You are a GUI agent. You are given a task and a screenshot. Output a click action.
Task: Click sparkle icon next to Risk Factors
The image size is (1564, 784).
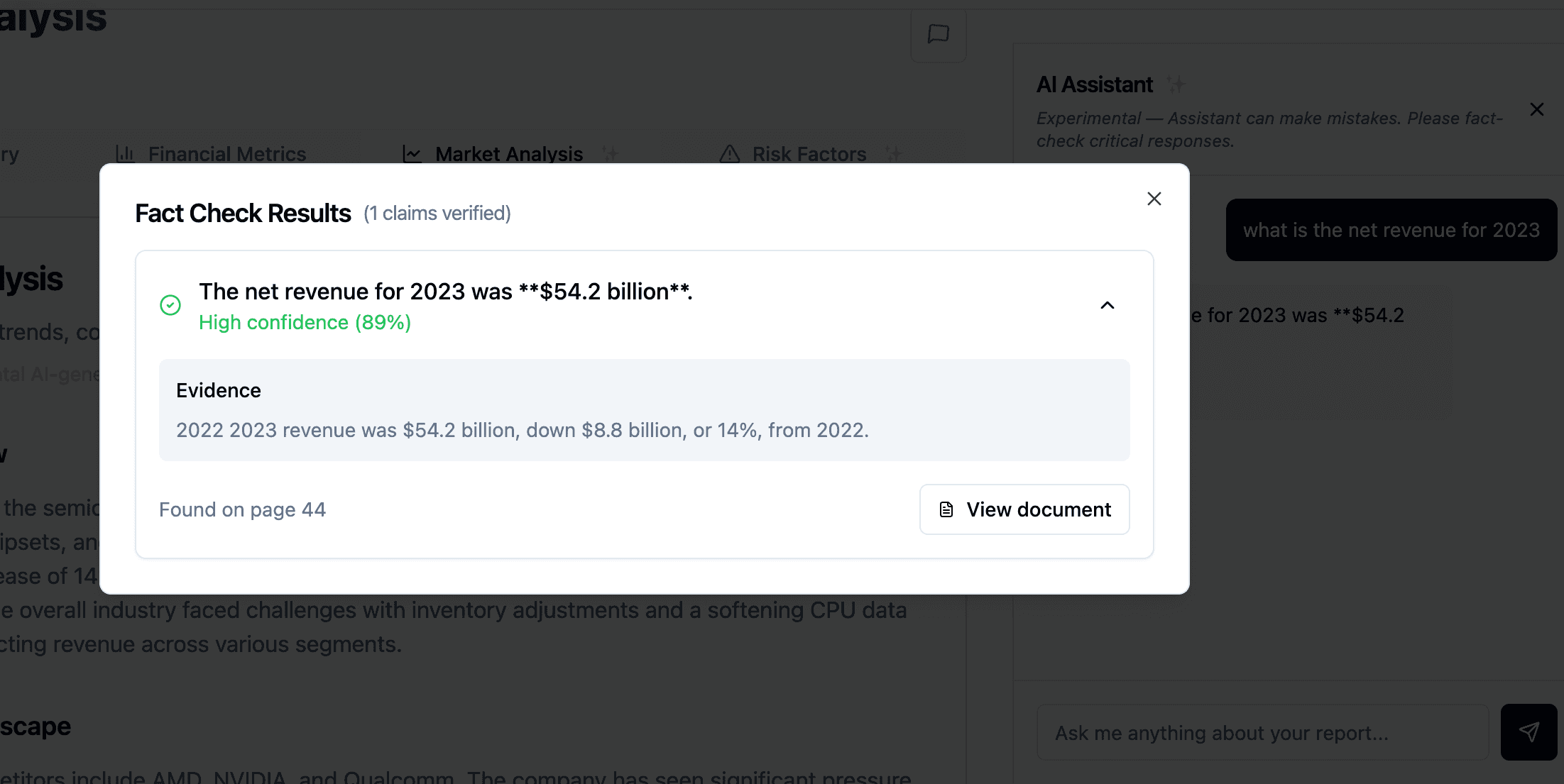(x=893, y=153)
